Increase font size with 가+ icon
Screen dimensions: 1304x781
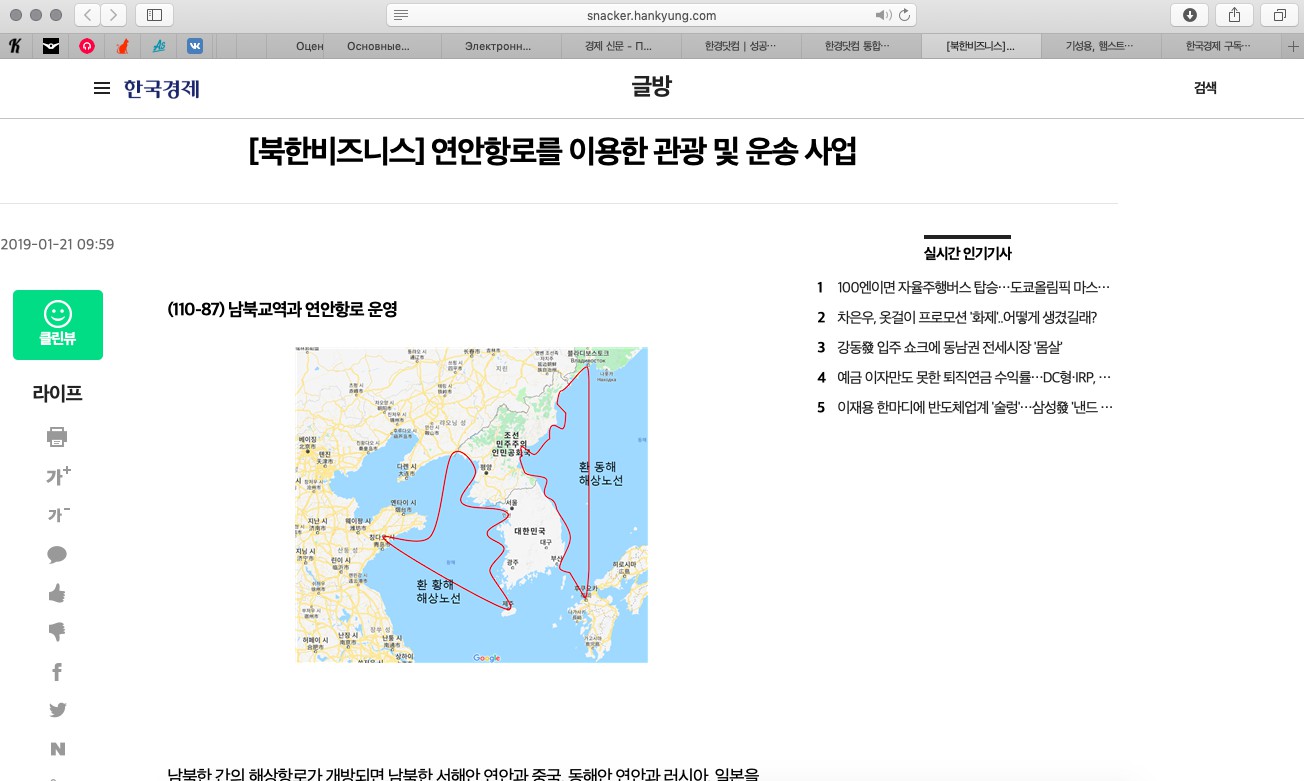click(x=58, y=476)
